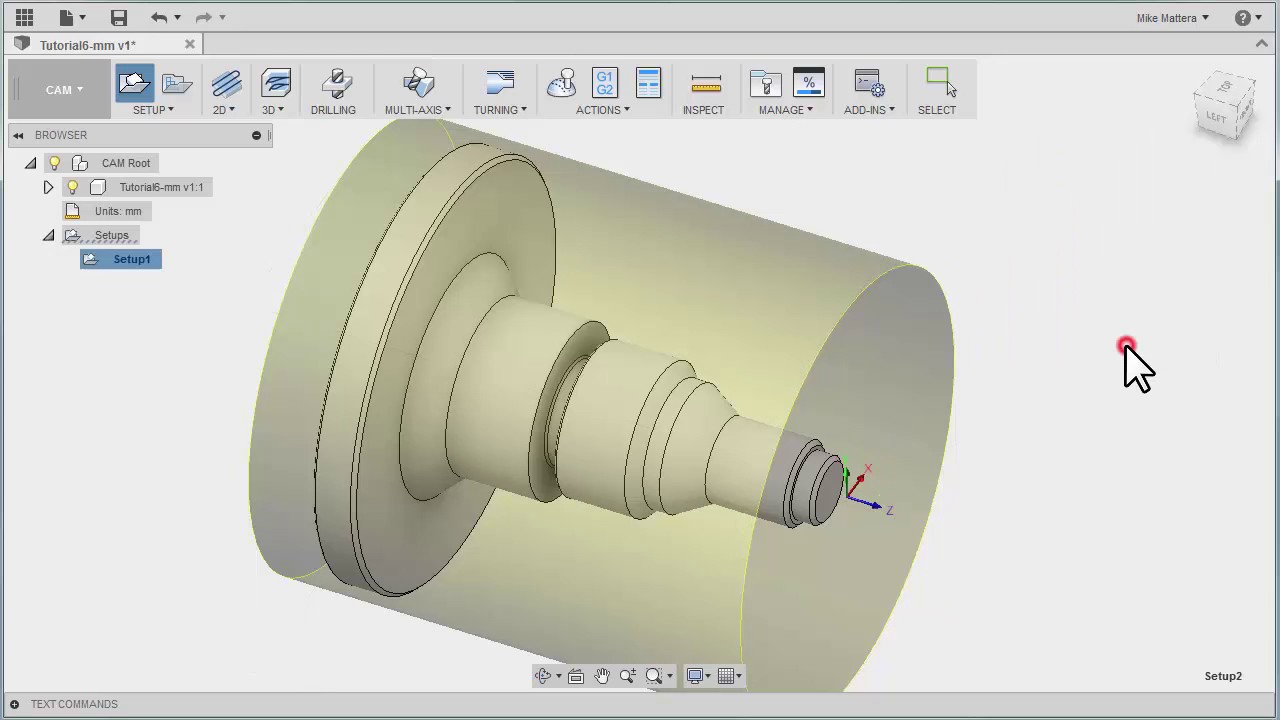Click the Undo arrow
This screenshot has height=720, width=1280.
159,17
